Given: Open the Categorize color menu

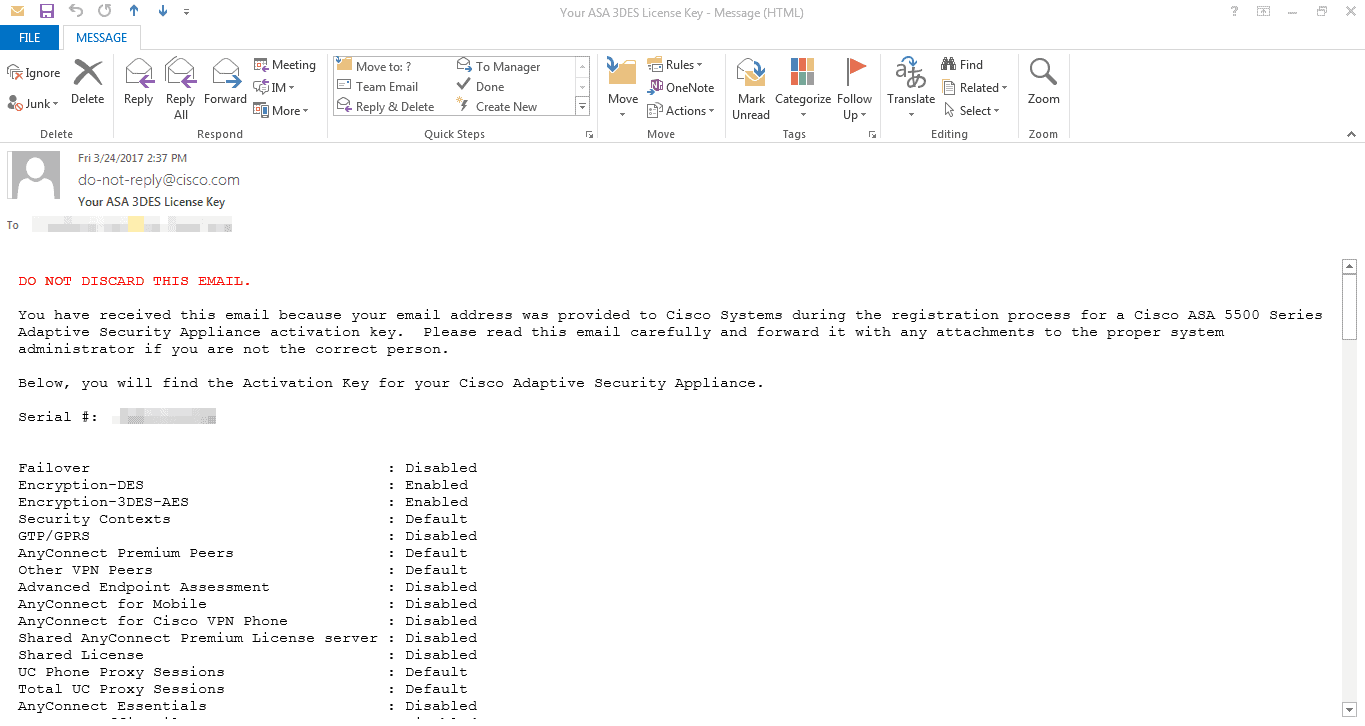Looking at the screenshot, I should click(803, 88).
